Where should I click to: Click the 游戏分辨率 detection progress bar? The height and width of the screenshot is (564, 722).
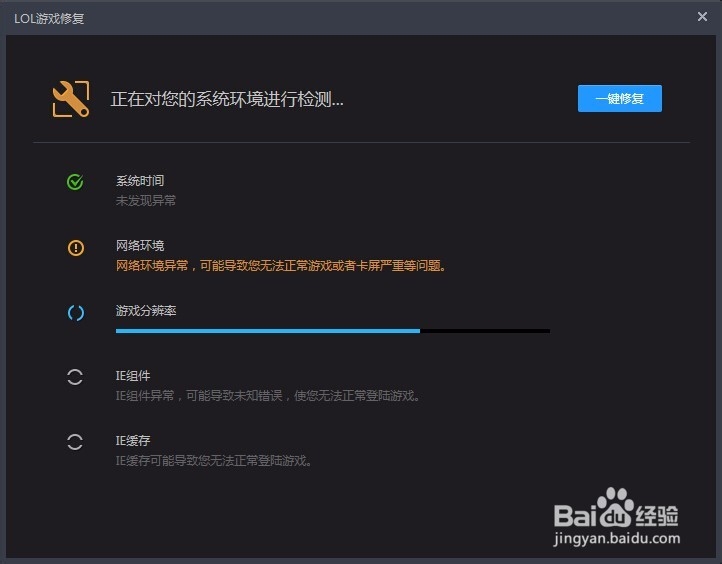pos(333,331)
